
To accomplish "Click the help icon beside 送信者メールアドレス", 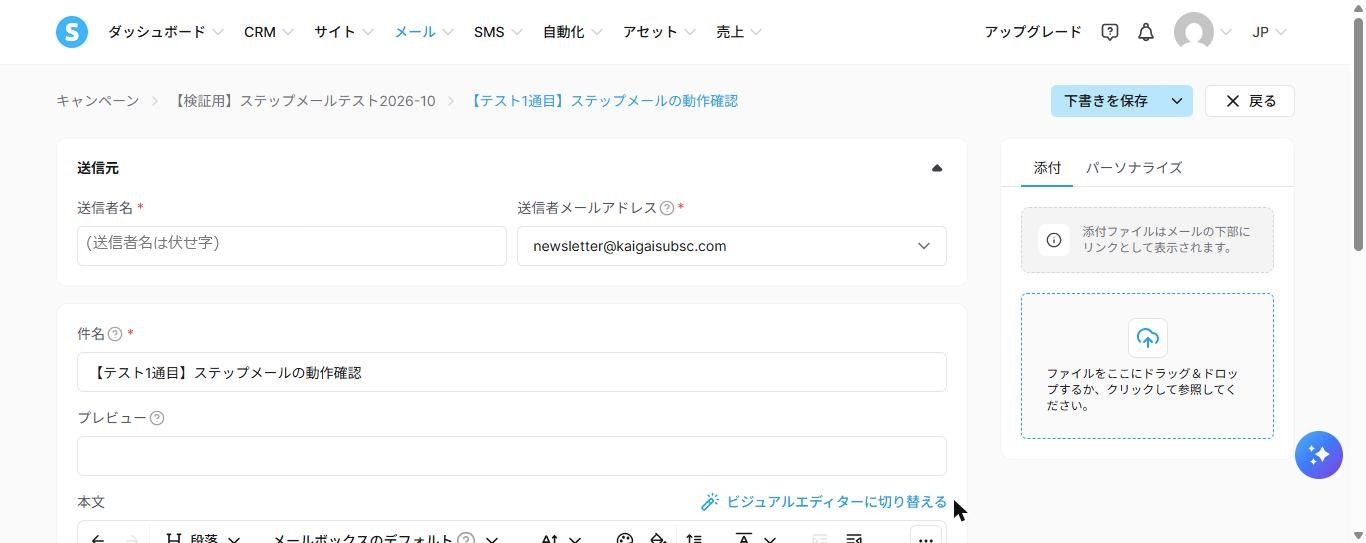I will point(666,208).
